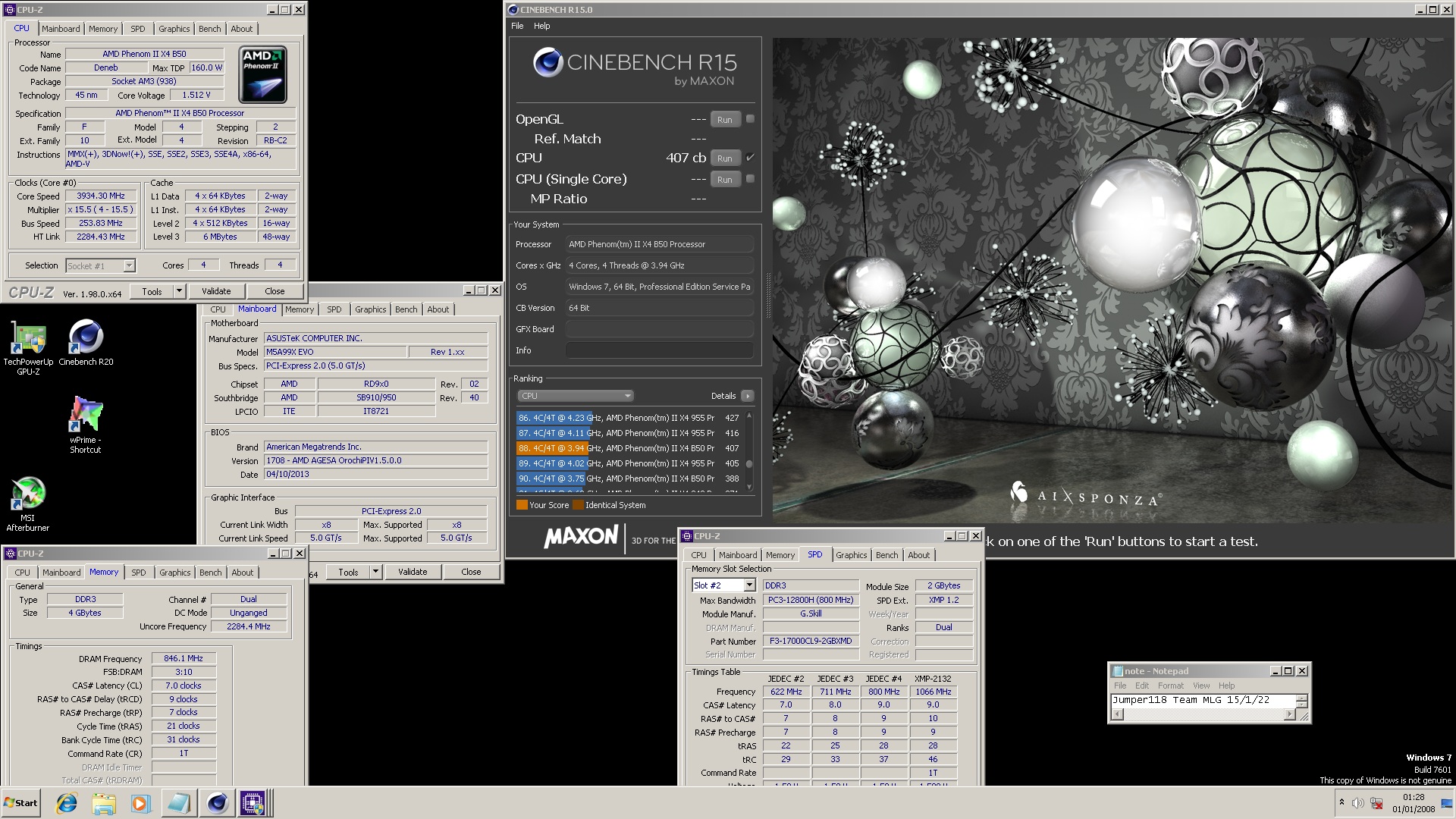1456x819 pixels.
Task: Click the Details arrow button in Ranking
Action: coord(748,396)
